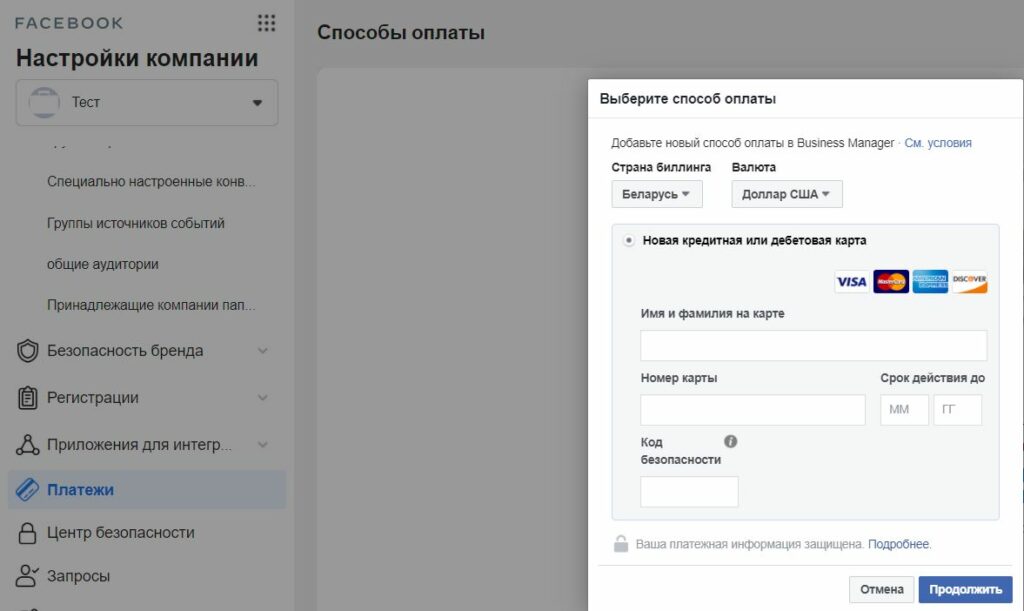Viewport: 1024px width, 611px height.
Task: Open Безопасность бренда sidebar label
Action: tap(125, 351)
